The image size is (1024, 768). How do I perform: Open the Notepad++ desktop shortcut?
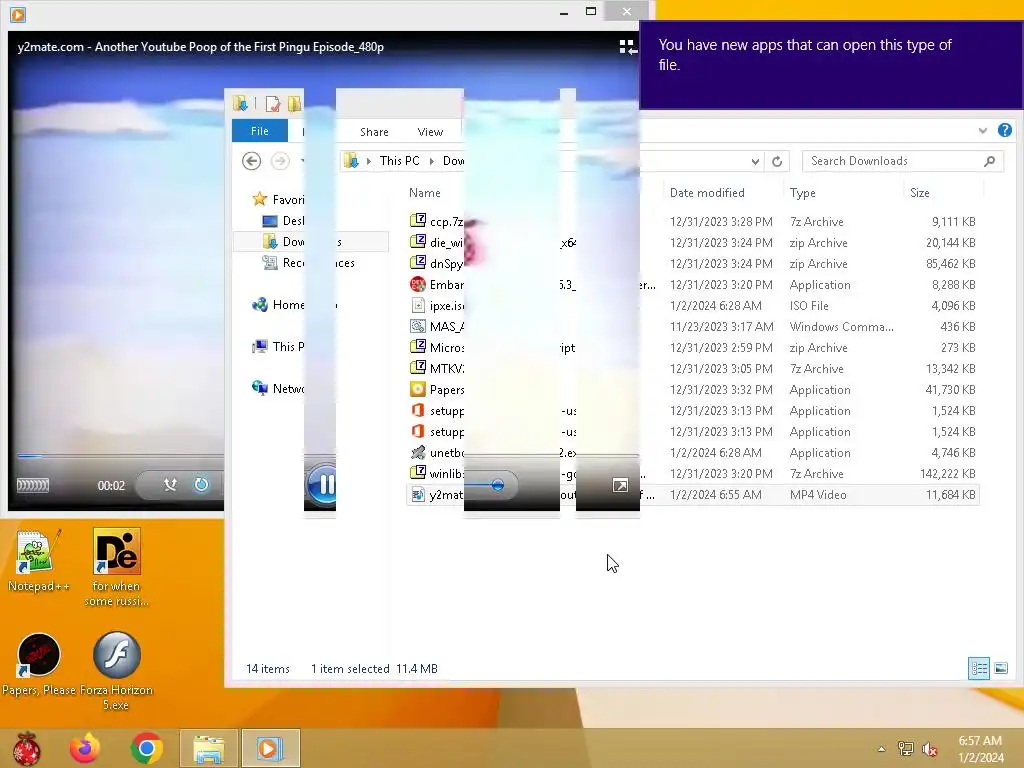point(39,560)
